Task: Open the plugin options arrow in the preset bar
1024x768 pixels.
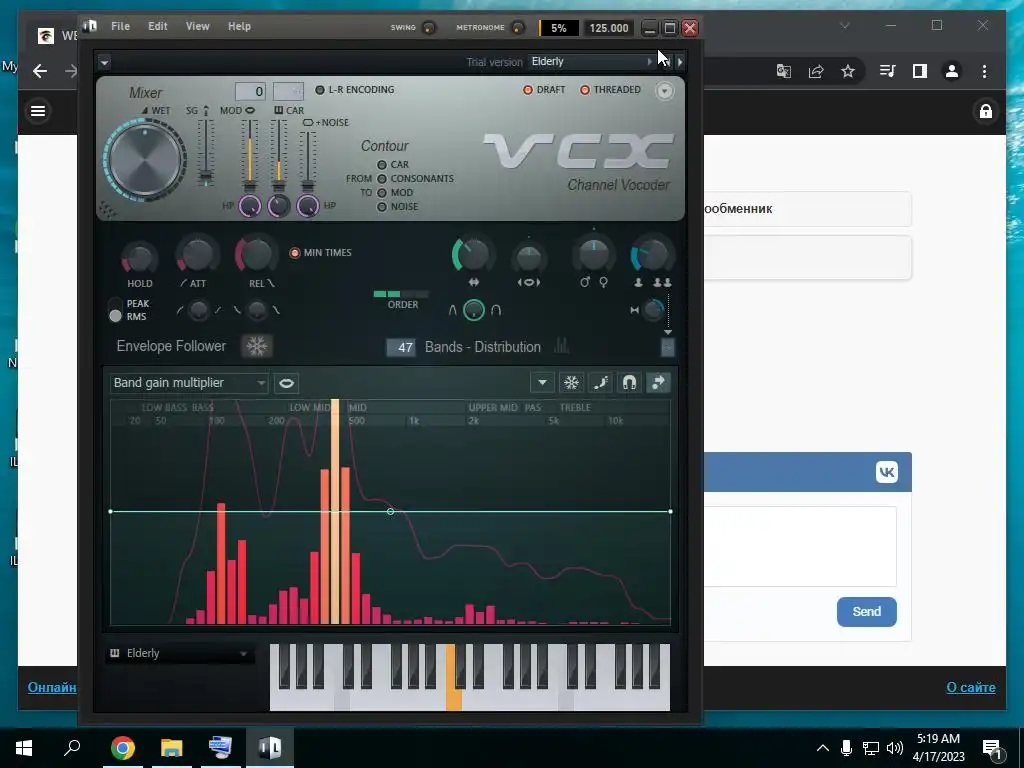Action: point(104,62)
